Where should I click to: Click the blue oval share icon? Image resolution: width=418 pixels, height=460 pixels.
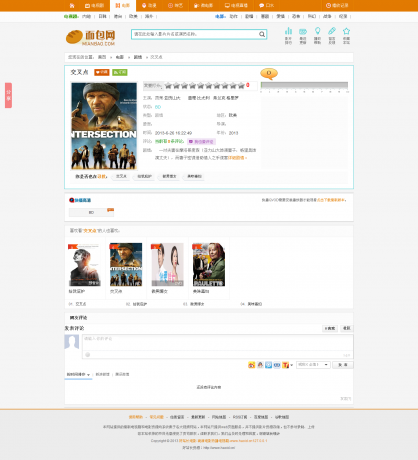click(277, 365)
